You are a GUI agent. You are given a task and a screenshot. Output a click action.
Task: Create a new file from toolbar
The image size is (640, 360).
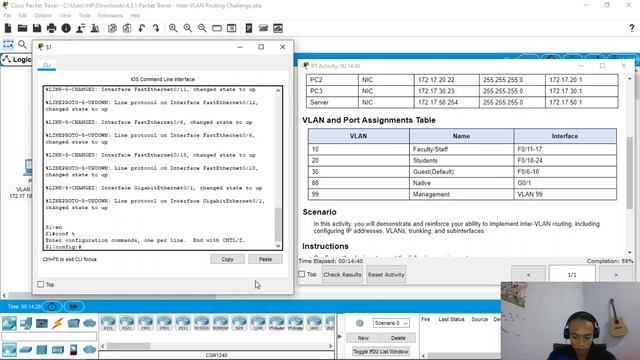click(8, 28)
